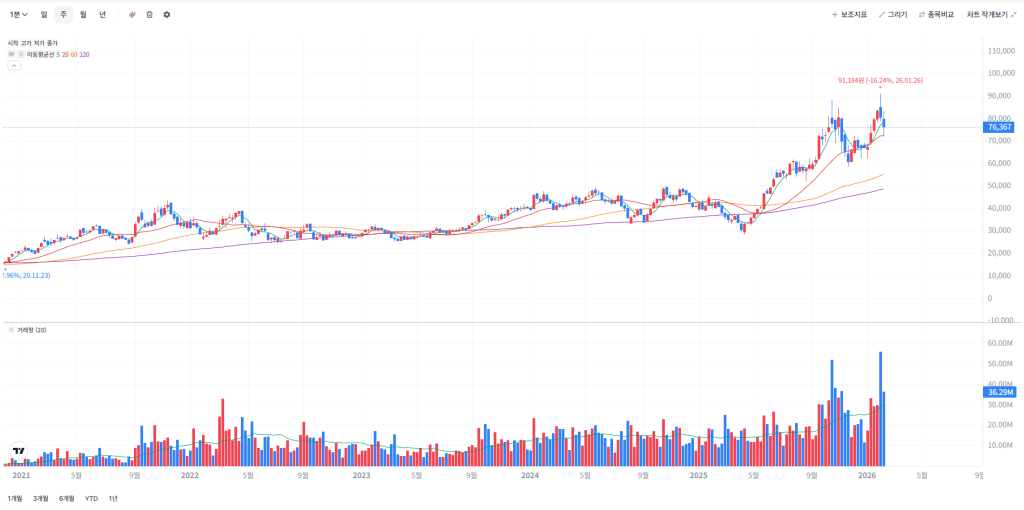
Task: Select the 1년 range button
Action: click(113, 498)
